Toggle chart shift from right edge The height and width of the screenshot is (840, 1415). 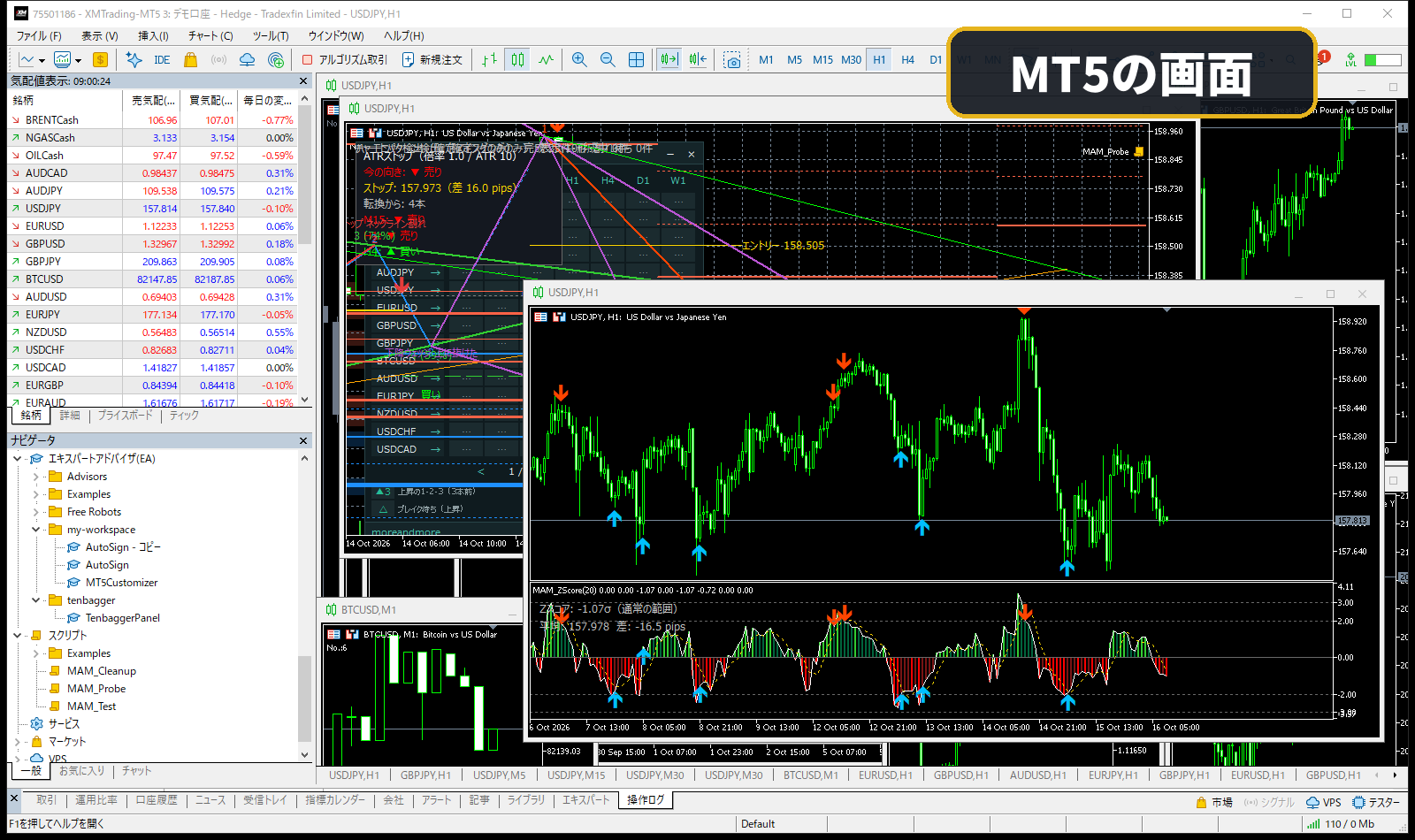[x=698, y=60]
